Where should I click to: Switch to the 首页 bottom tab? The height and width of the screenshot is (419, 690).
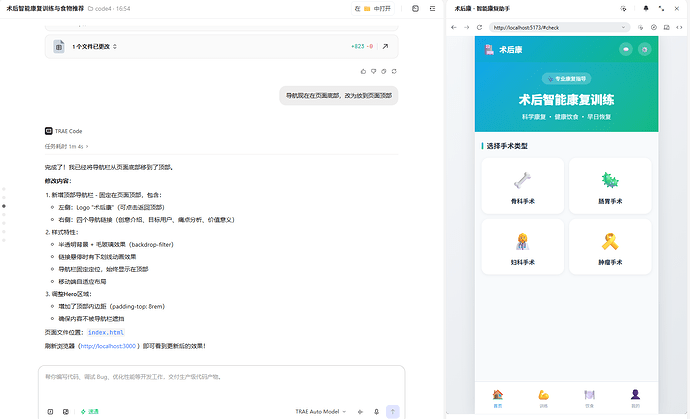click(498, 398)
